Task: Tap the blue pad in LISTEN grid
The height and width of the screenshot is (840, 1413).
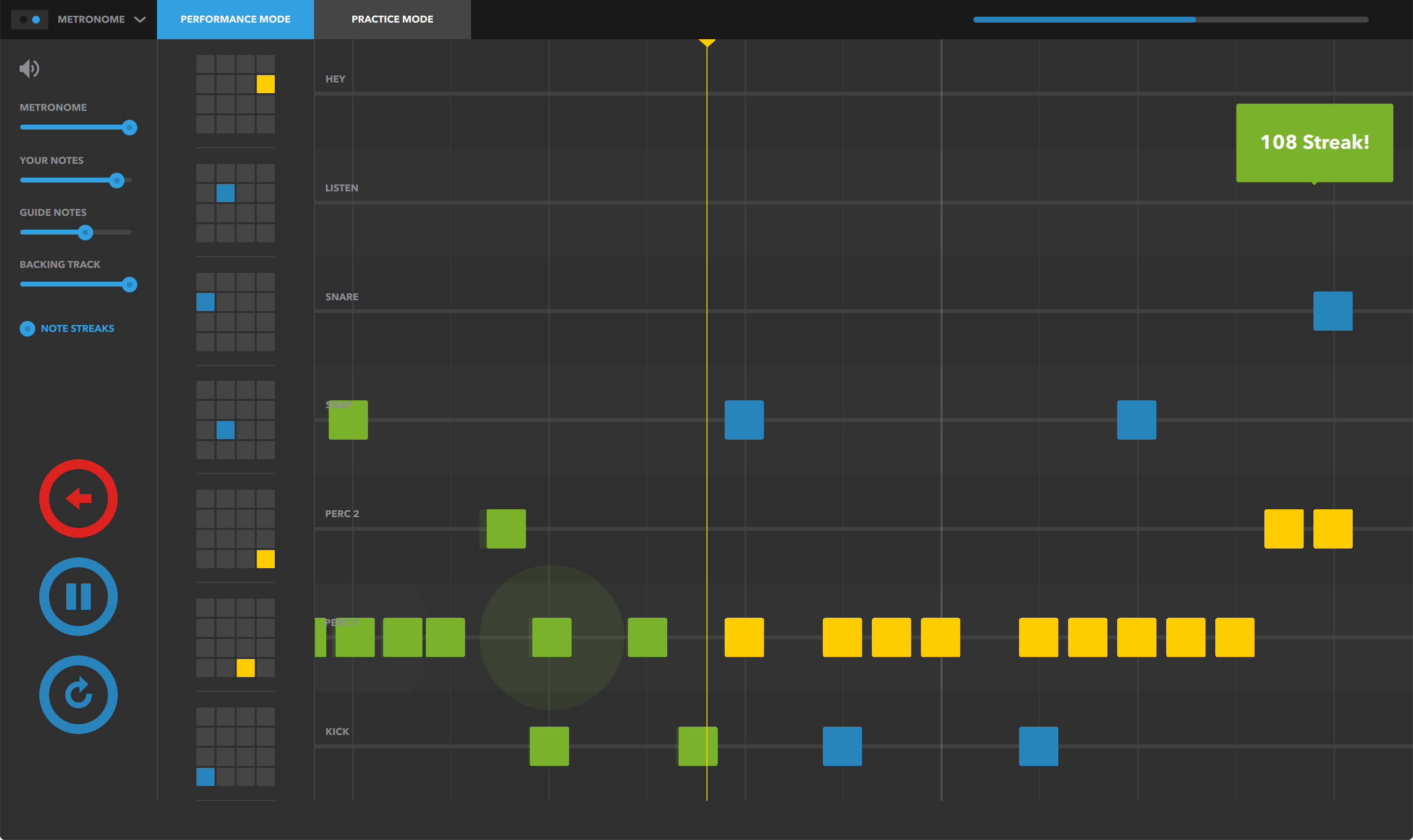Action: point(225,193)
